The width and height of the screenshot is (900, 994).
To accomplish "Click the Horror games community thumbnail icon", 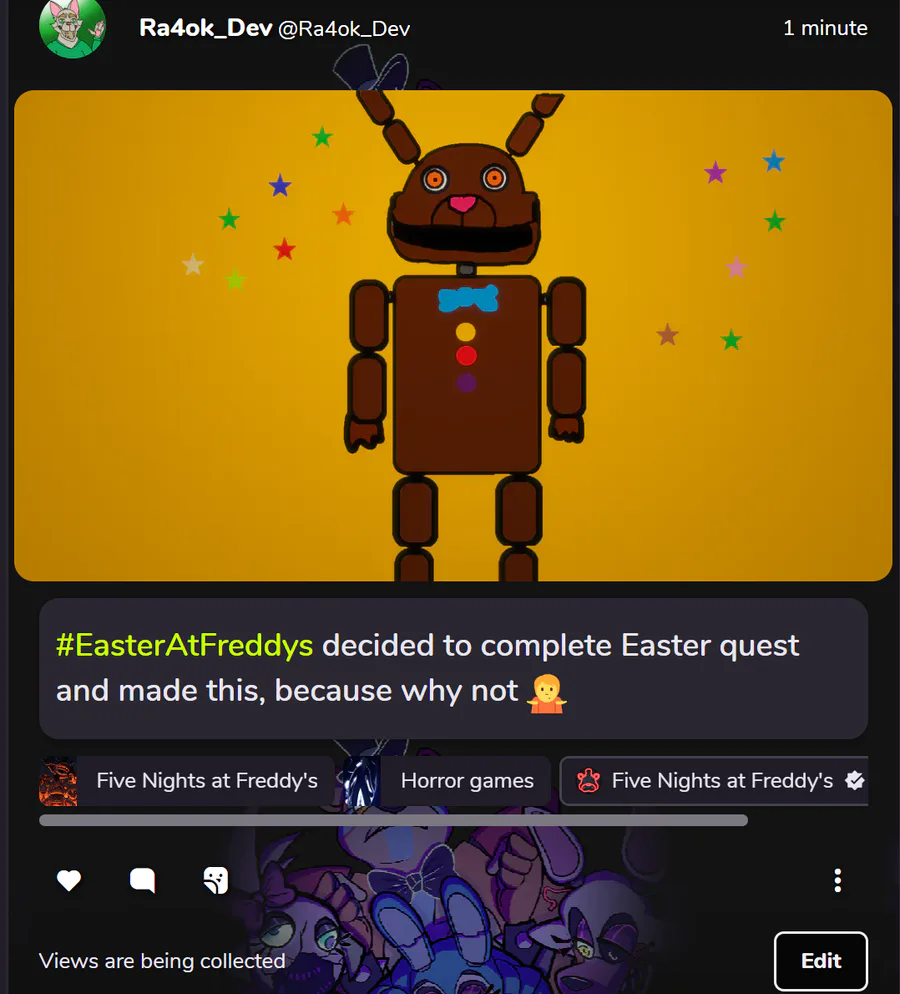I will click(x=362, y=781).
